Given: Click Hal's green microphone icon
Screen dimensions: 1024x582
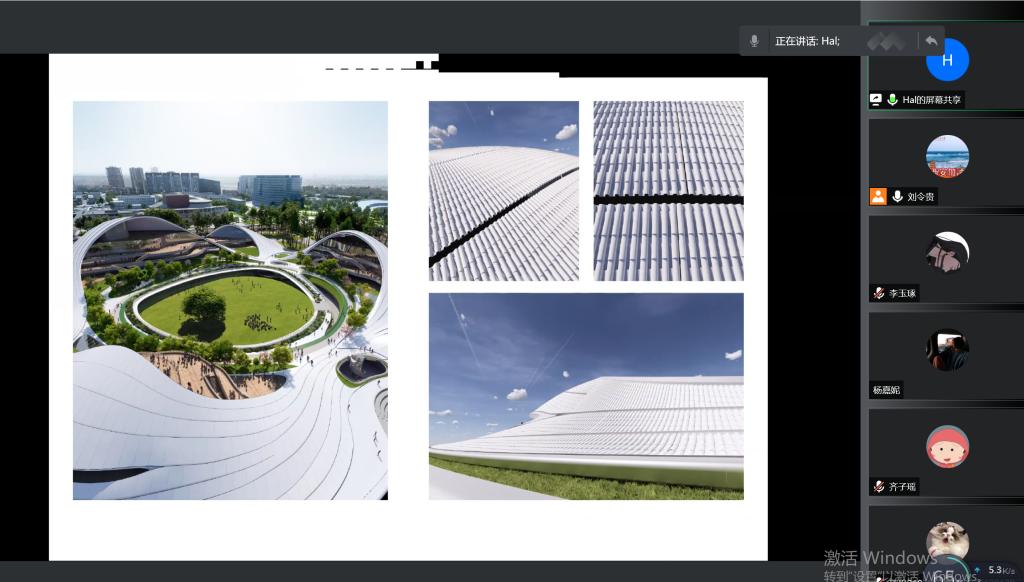Looking at the screenshot, I should pyautogui.click(x=892, y=100).
